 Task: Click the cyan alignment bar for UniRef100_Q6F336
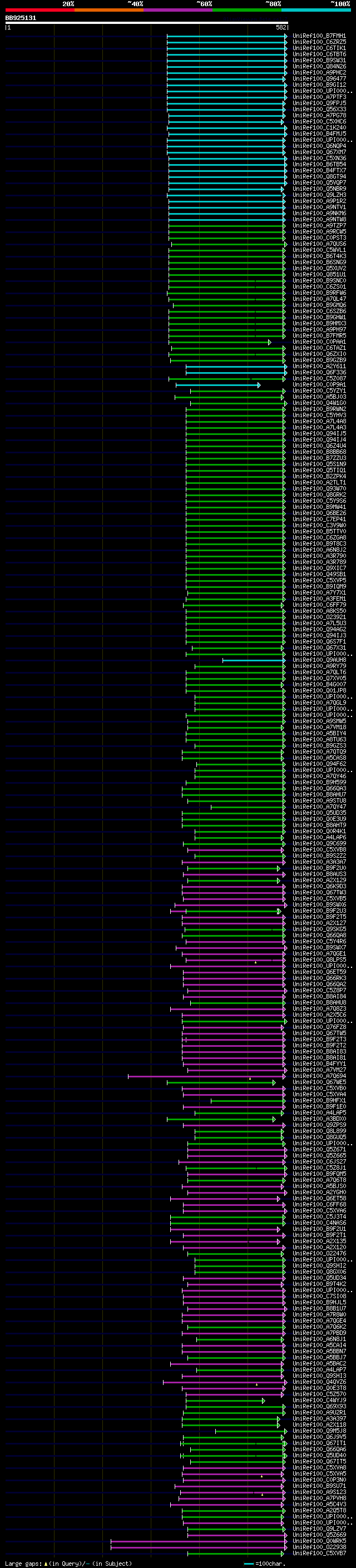(x=236, y=373)
